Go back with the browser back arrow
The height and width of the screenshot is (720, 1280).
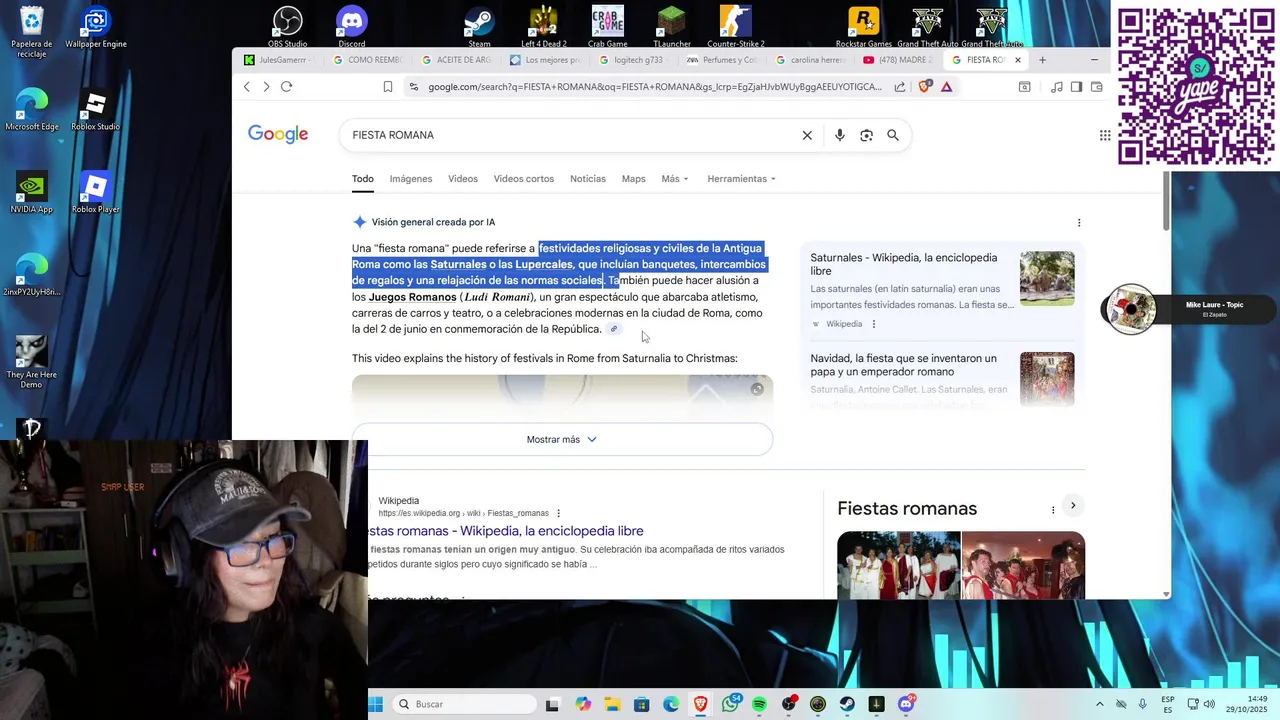pyautogui.click(x=247, y=87)
